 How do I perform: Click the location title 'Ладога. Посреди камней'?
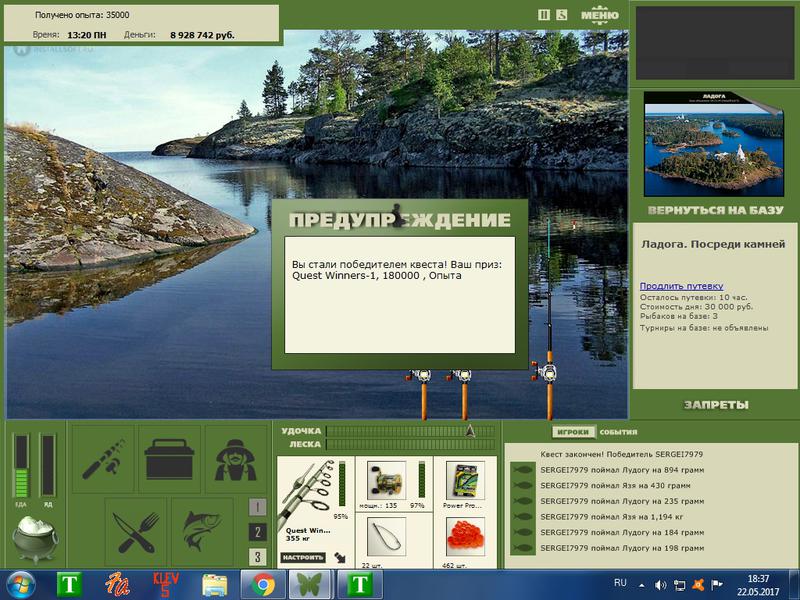(x=713, y=244)
